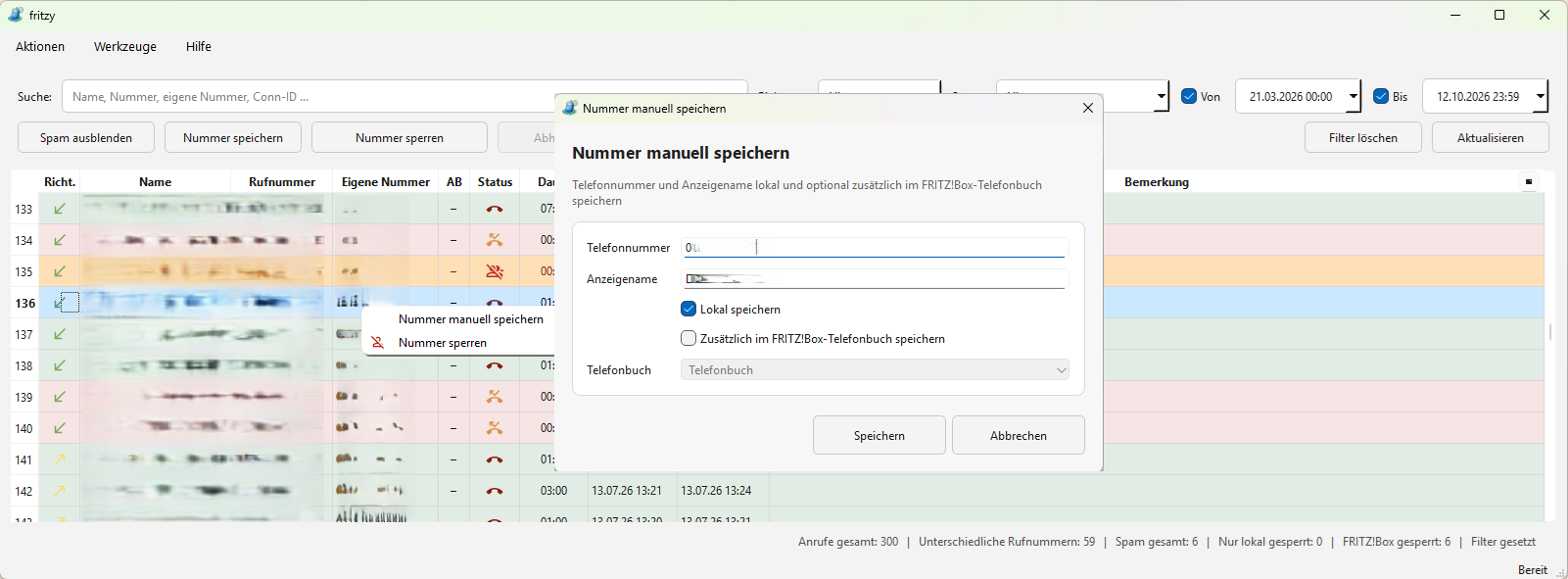Click into the Telefonnummer input field

coord(875,248)
